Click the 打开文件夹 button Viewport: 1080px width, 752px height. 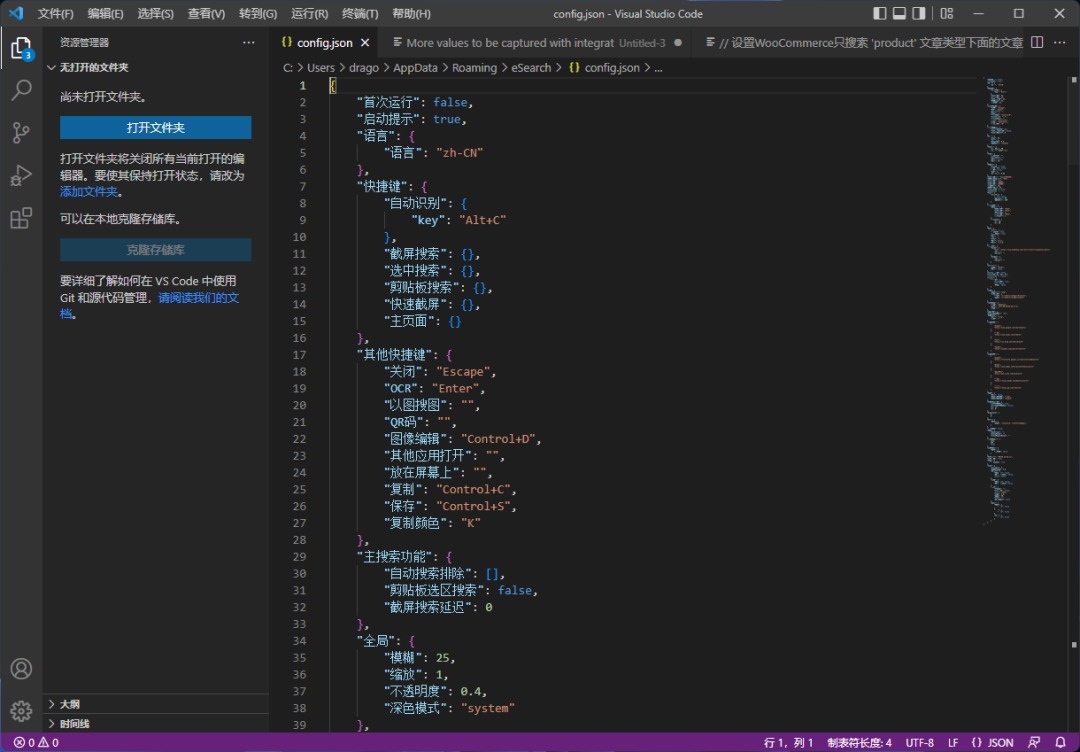[155, 128]
